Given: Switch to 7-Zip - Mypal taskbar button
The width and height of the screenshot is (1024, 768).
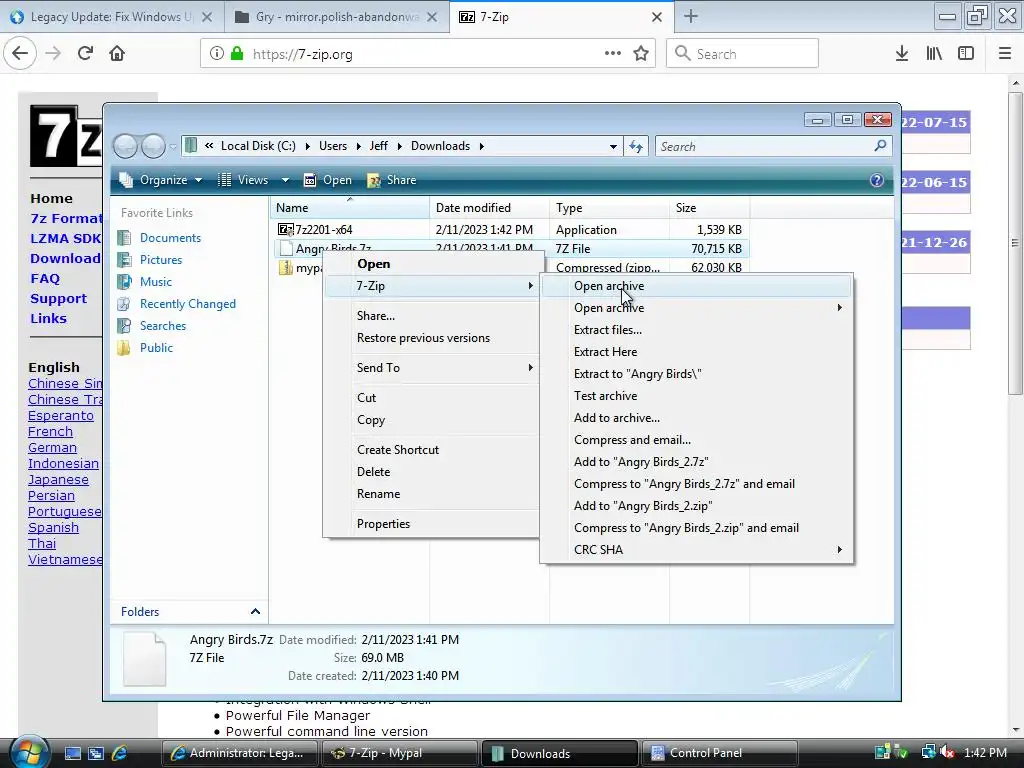Looking at the screenshot, I should pyautogui.click(x=400, y=753).
